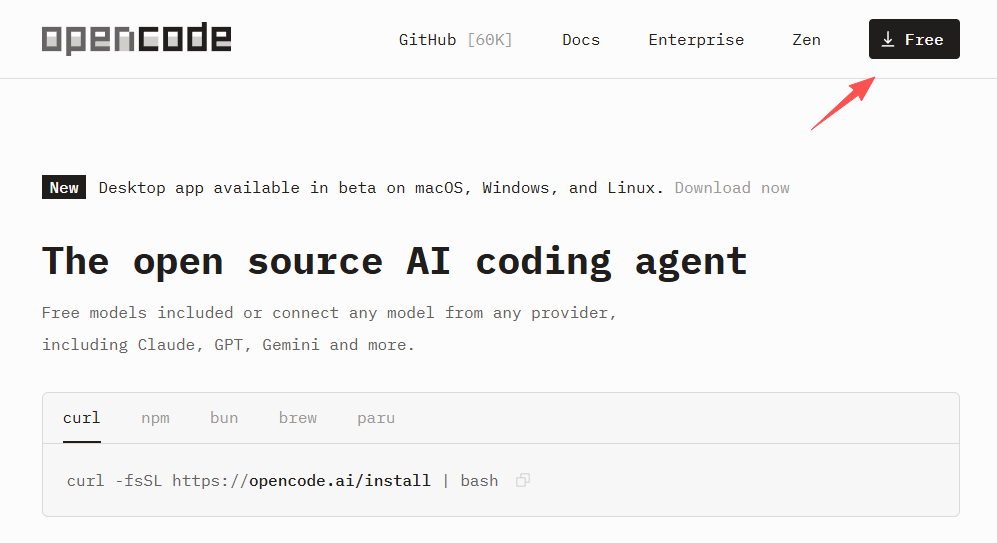
Task: Open the Docs page
Action: coord(581,40)
